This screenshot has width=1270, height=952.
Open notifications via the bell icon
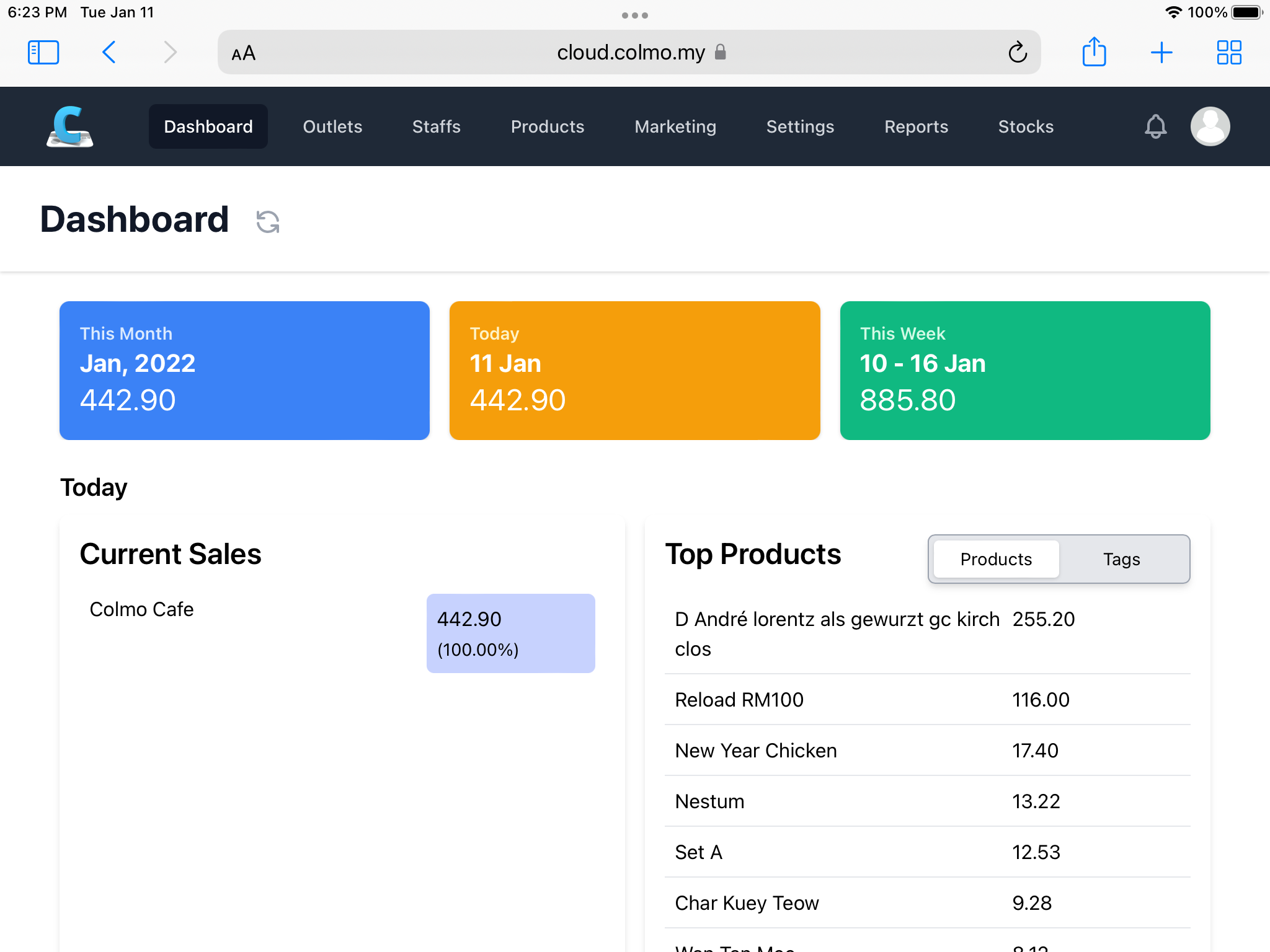1155,126
